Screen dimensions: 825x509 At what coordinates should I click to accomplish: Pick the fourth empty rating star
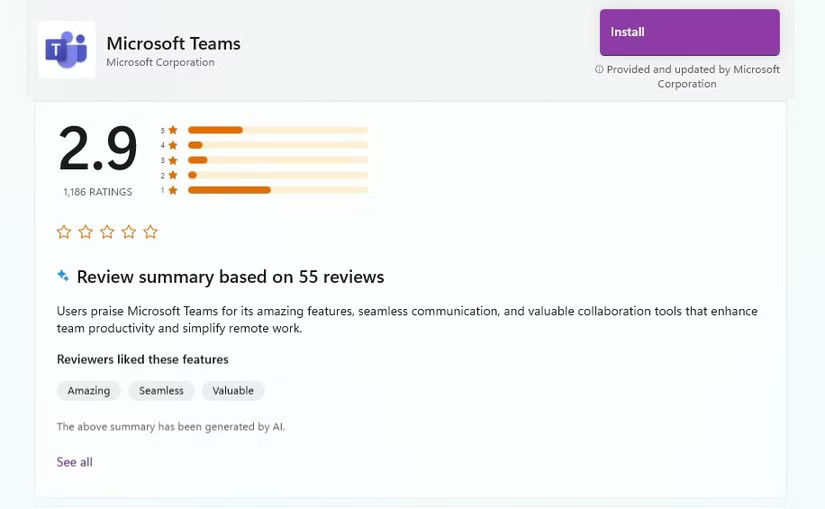pyautogui.click(x=129, y=232)
